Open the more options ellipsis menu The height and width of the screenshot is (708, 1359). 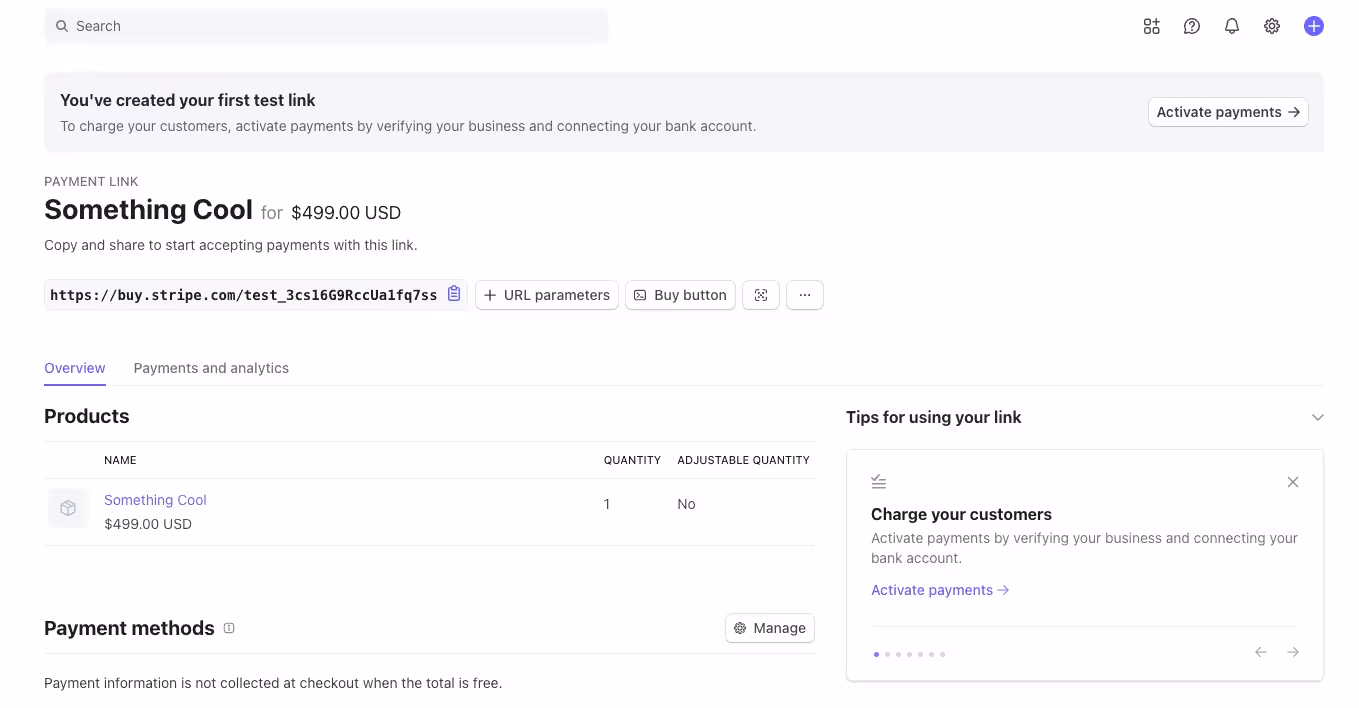[x=804, y=295]
